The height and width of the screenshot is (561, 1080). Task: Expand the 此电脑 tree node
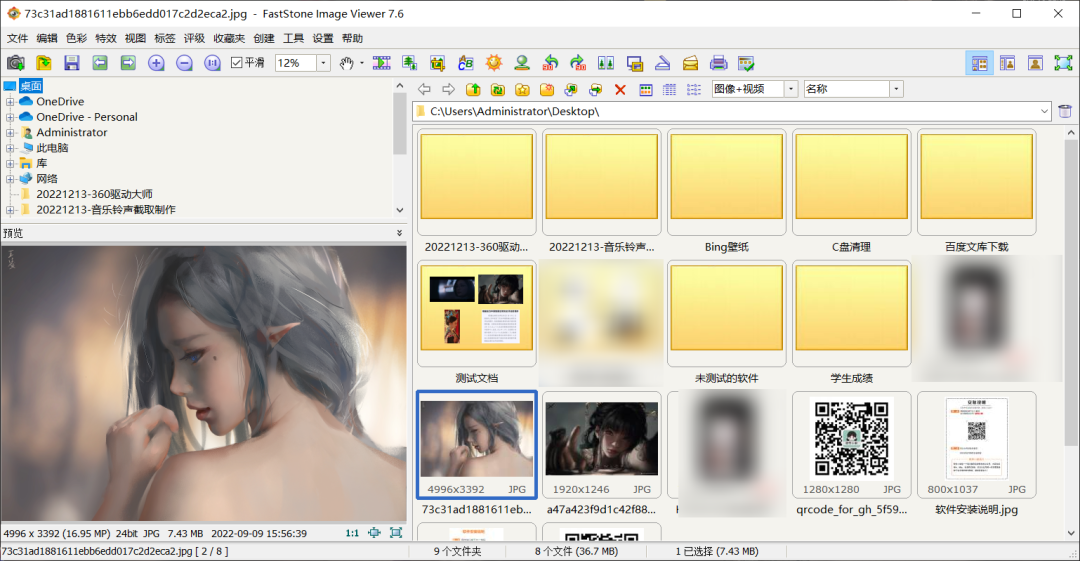[x=10, y=148]
